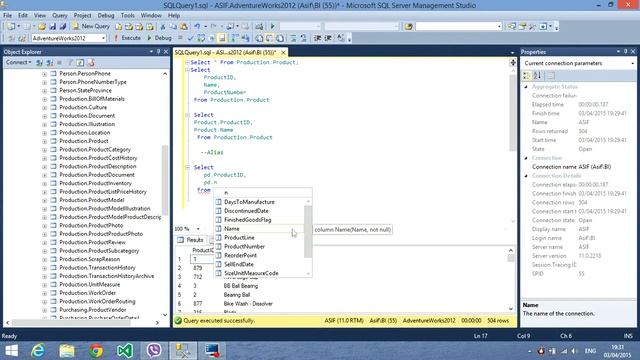The height and width of the screenshot is (360, 640).
Task: Click the Refresh icon in Object Explorer toolbar
Action: point(80,62)
